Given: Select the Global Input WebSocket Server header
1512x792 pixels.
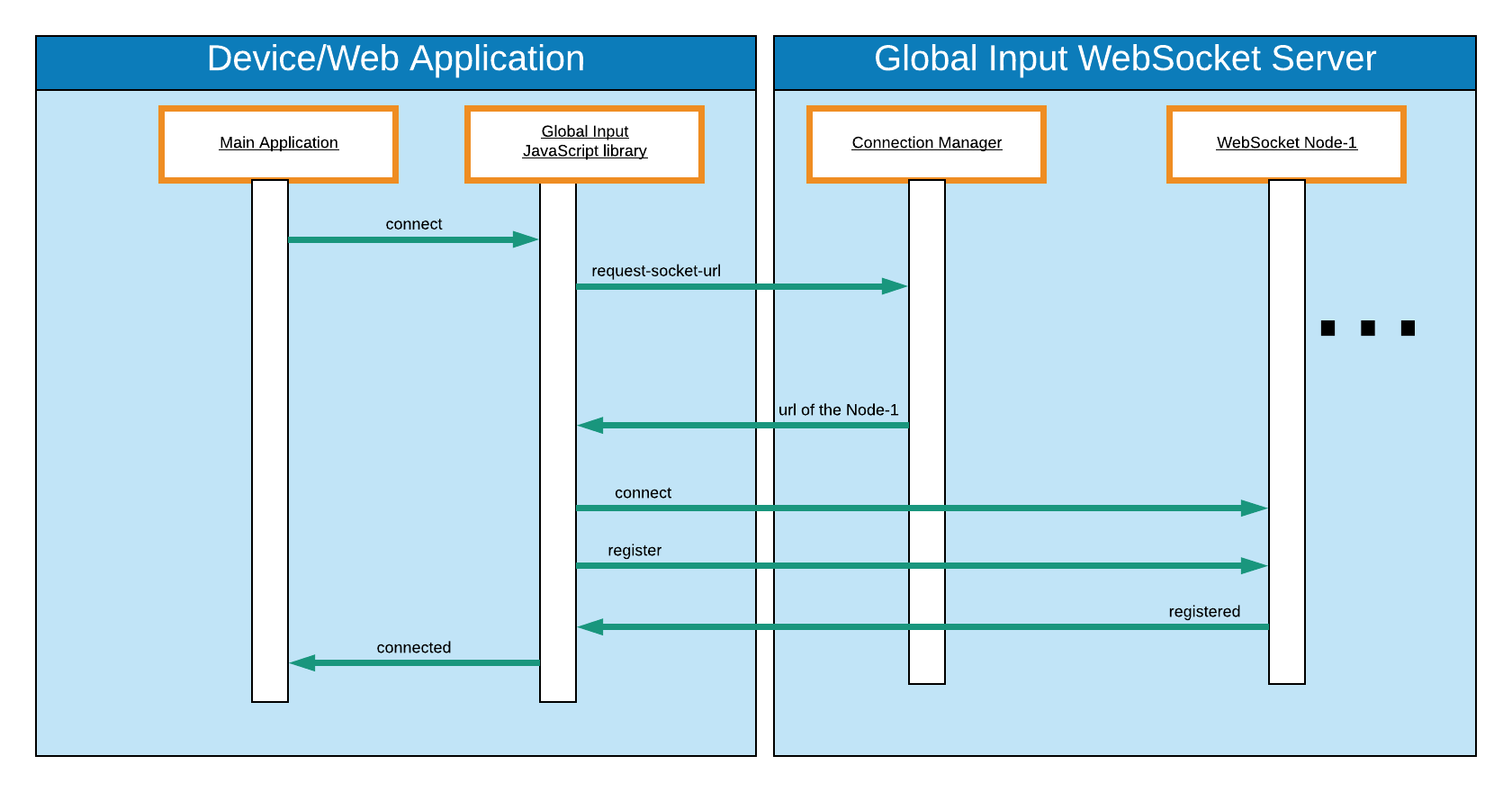Looking at the screenshot, I should (1124, 60).
